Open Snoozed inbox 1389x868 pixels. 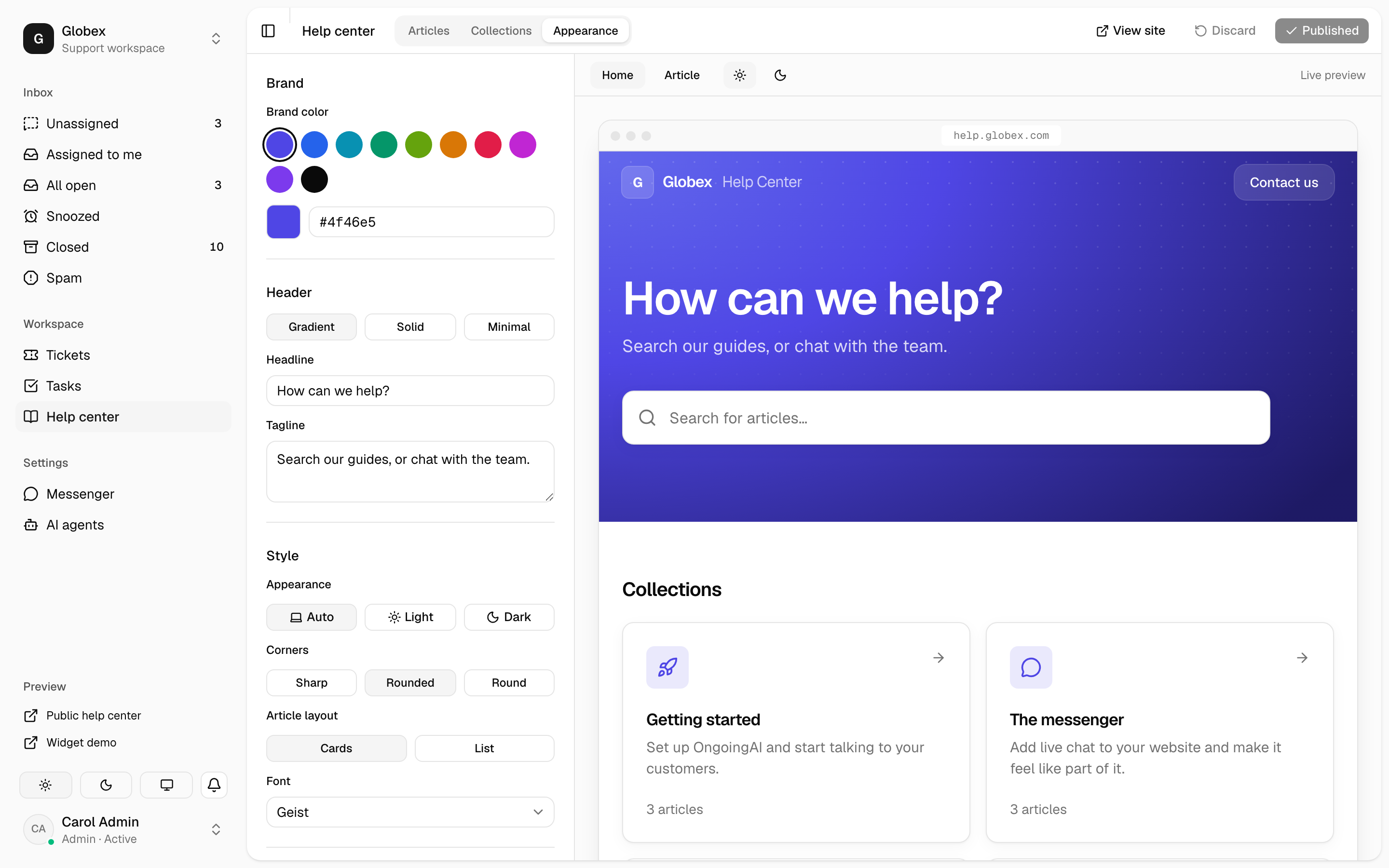pos(123,216)
